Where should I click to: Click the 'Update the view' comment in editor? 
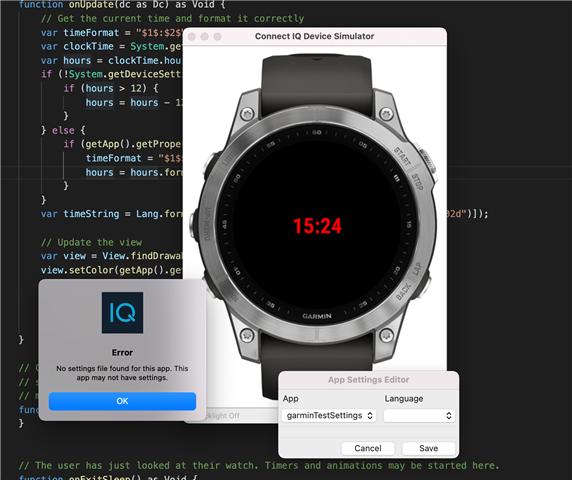point(91,242)
